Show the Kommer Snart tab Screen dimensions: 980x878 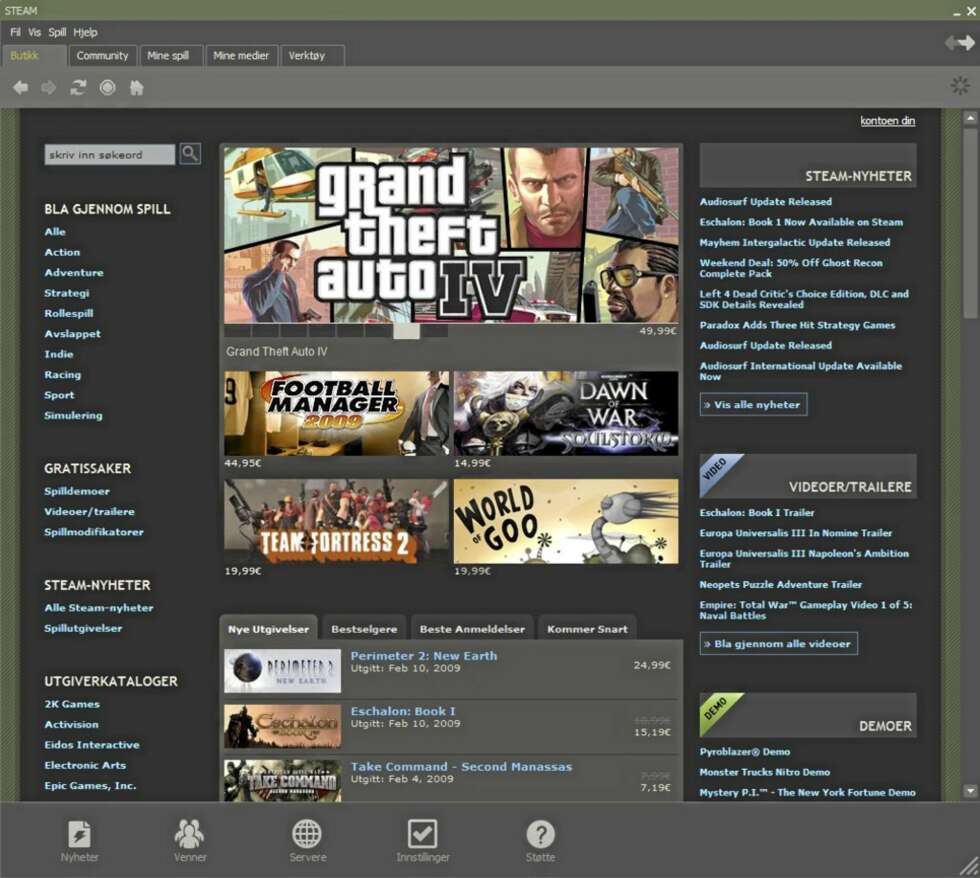click(587, 629)
